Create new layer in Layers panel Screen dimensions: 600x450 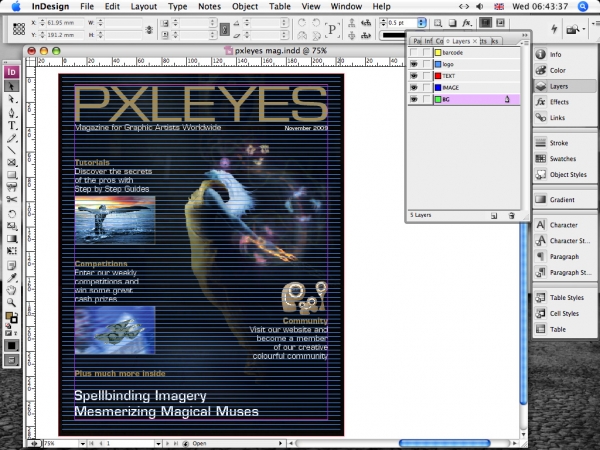[x=494, y=216]
